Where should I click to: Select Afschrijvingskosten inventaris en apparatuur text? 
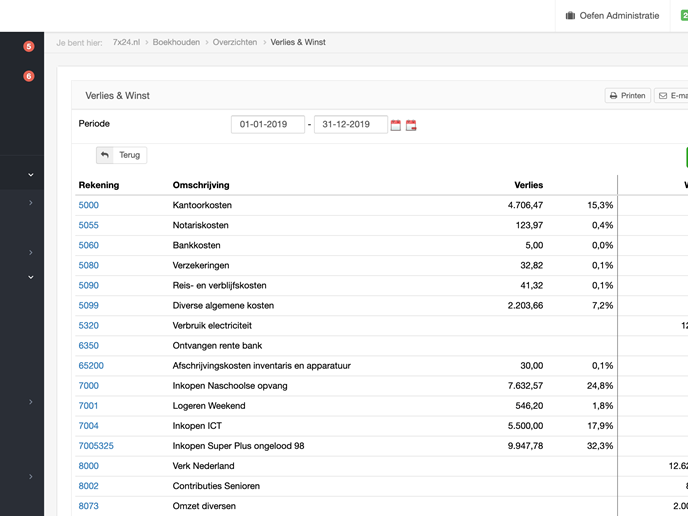pyautogui.click(x=262, y=366)
